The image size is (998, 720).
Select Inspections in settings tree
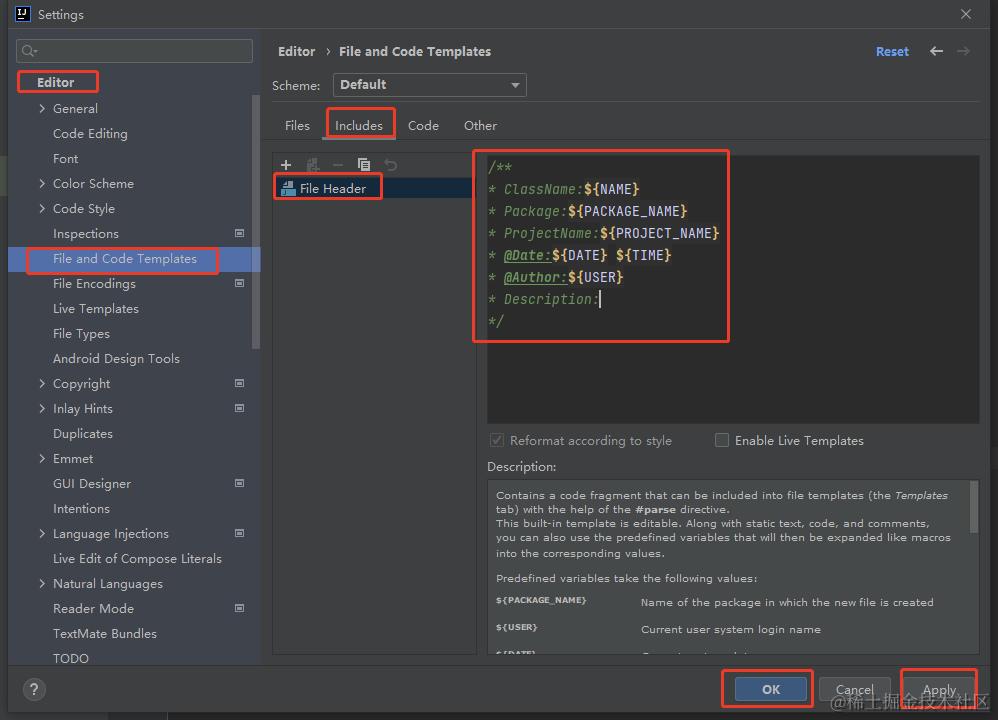(86, 234)
